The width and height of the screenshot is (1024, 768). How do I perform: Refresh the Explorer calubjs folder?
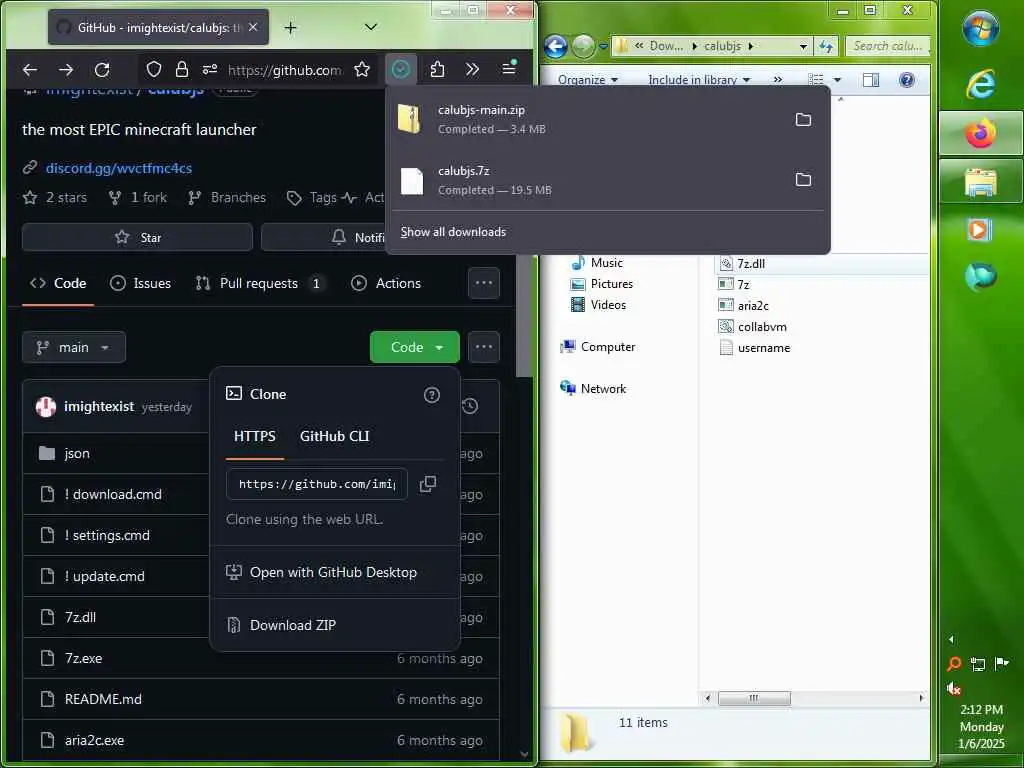[x=825, y=46]
